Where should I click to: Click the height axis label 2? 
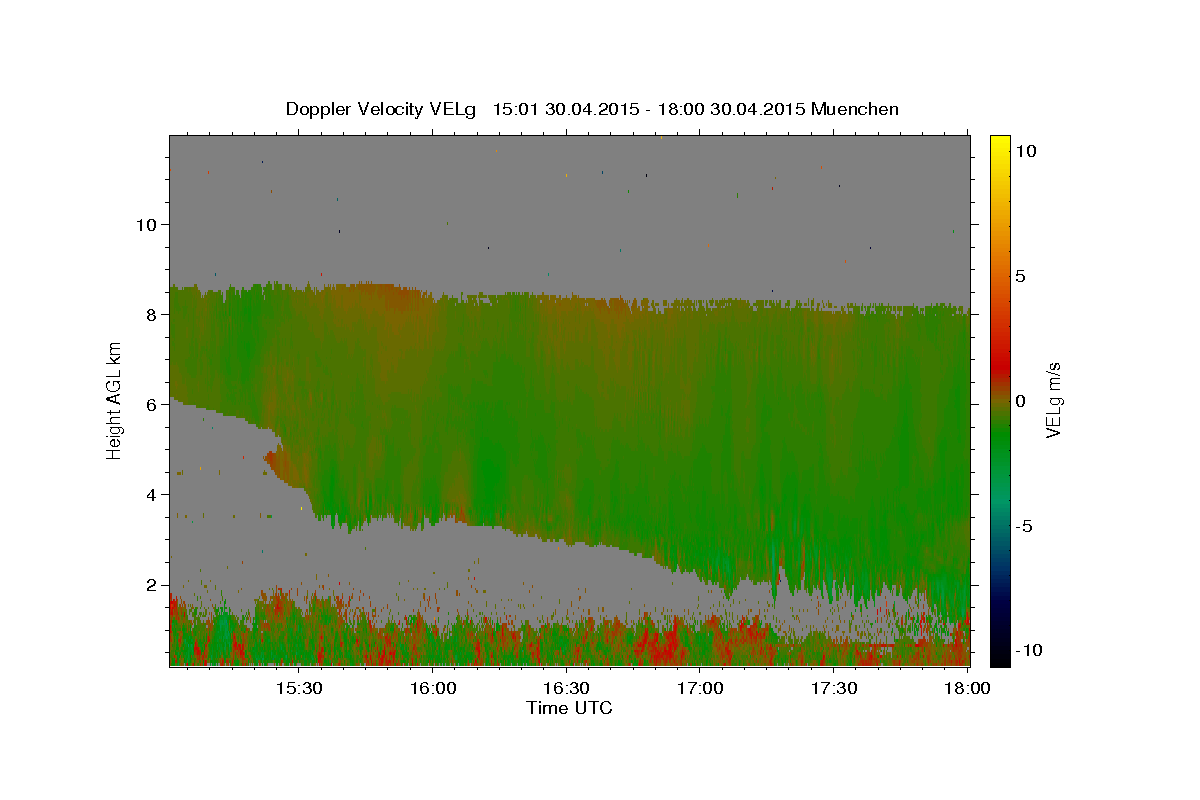[x=152, y=585]
